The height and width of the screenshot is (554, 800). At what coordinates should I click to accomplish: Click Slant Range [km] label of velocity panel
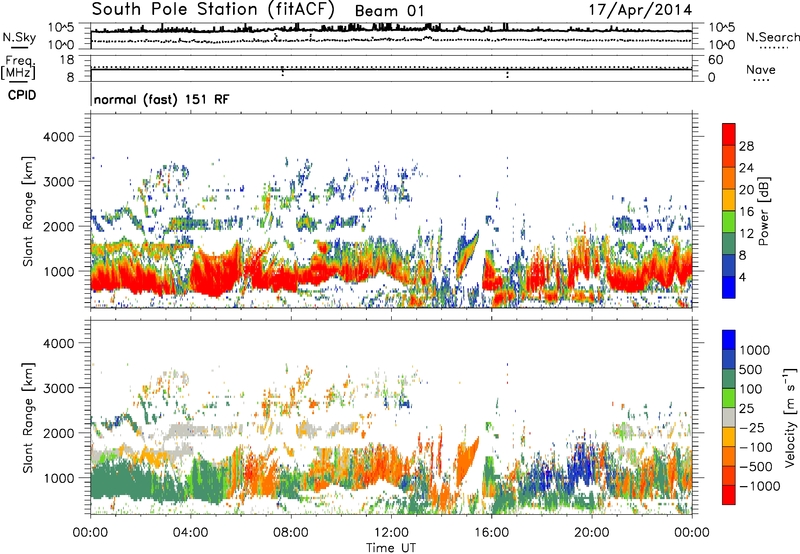tap(28, 418)
